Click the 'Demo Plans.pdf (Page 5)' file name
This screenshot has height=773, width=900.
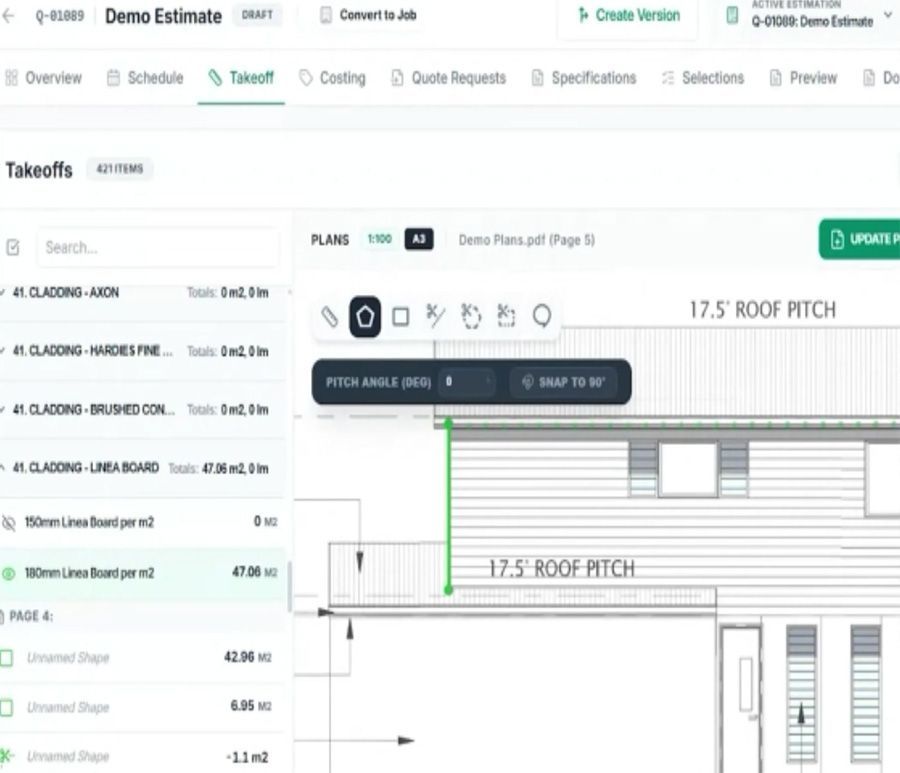526,240
